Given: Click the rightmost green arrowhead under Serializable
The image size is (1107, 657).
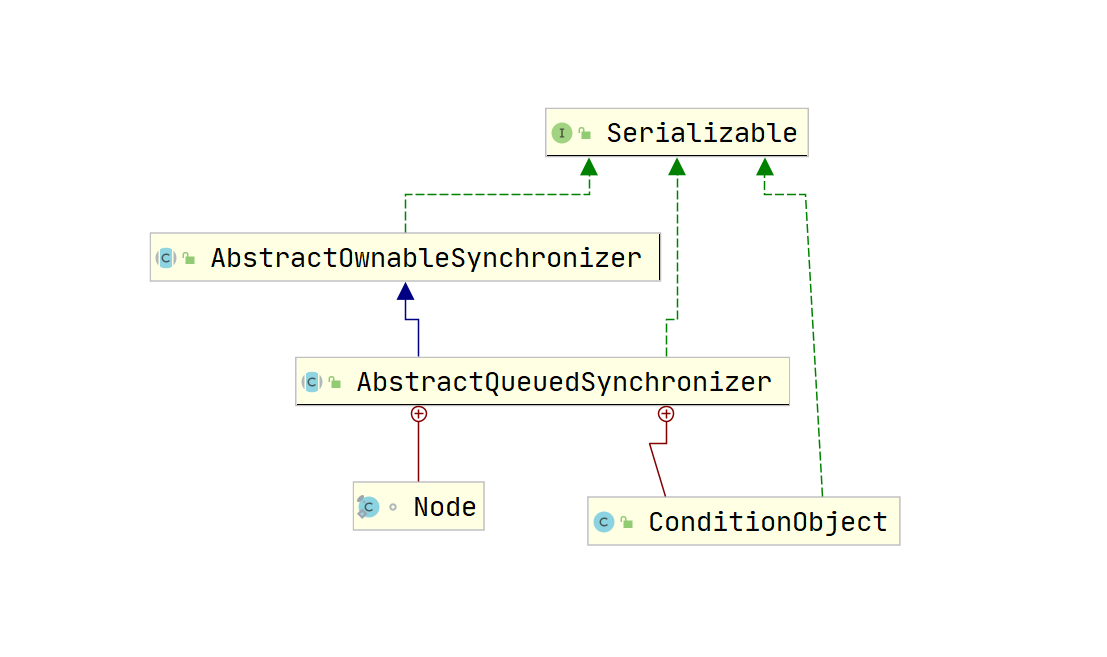Looking at the screenshot, I should click(765, 165).
